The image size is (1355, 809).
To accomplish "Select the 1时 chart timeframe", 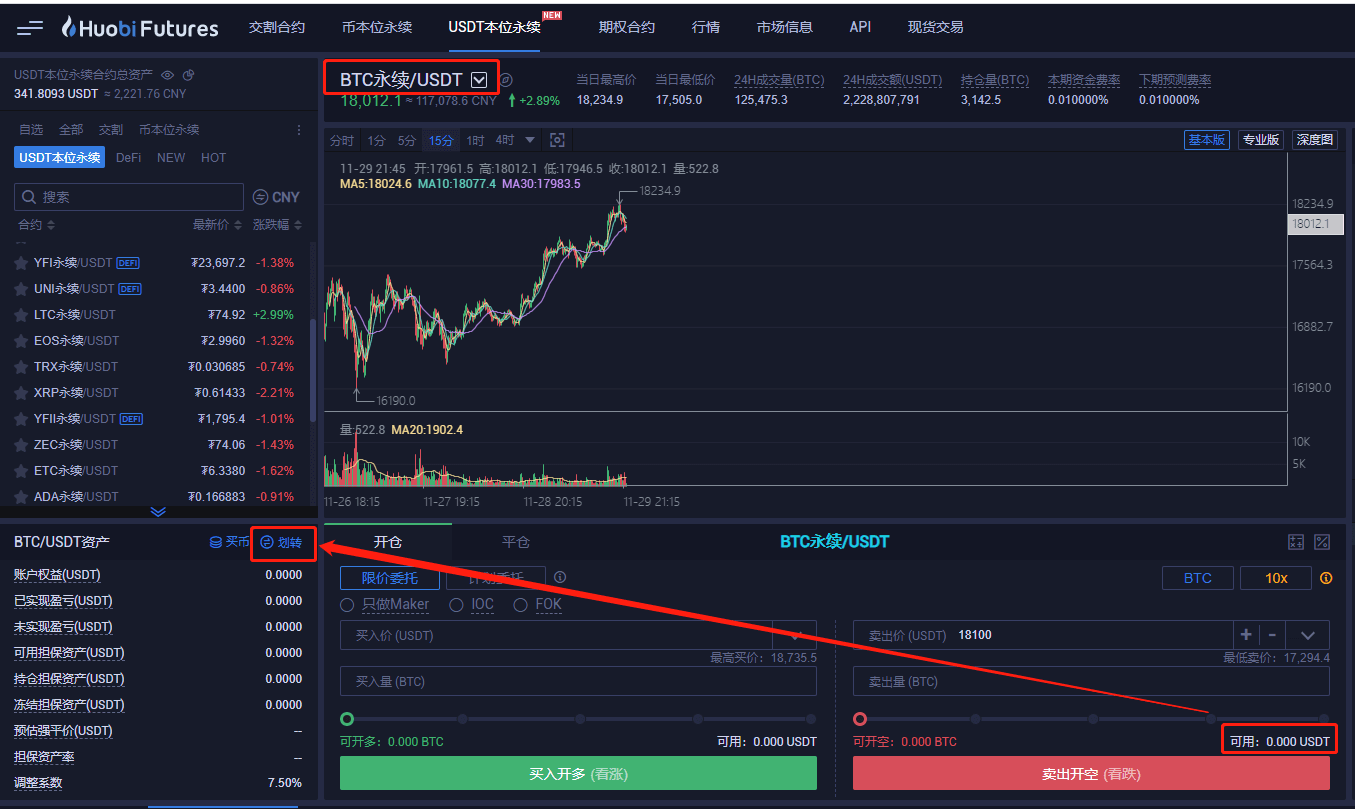I will [475, 140].
